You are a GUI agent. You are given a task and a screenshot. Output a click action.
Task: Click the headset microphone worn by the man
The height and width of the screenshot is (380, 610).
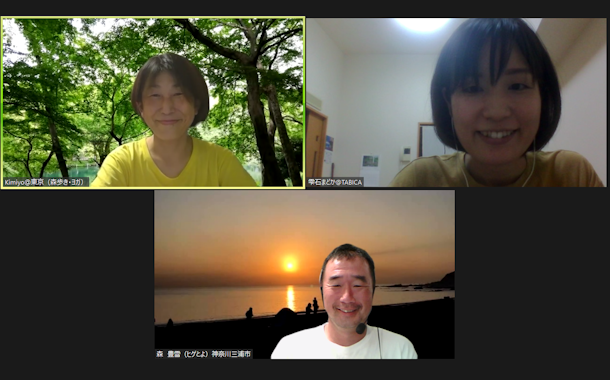(361, 329)
